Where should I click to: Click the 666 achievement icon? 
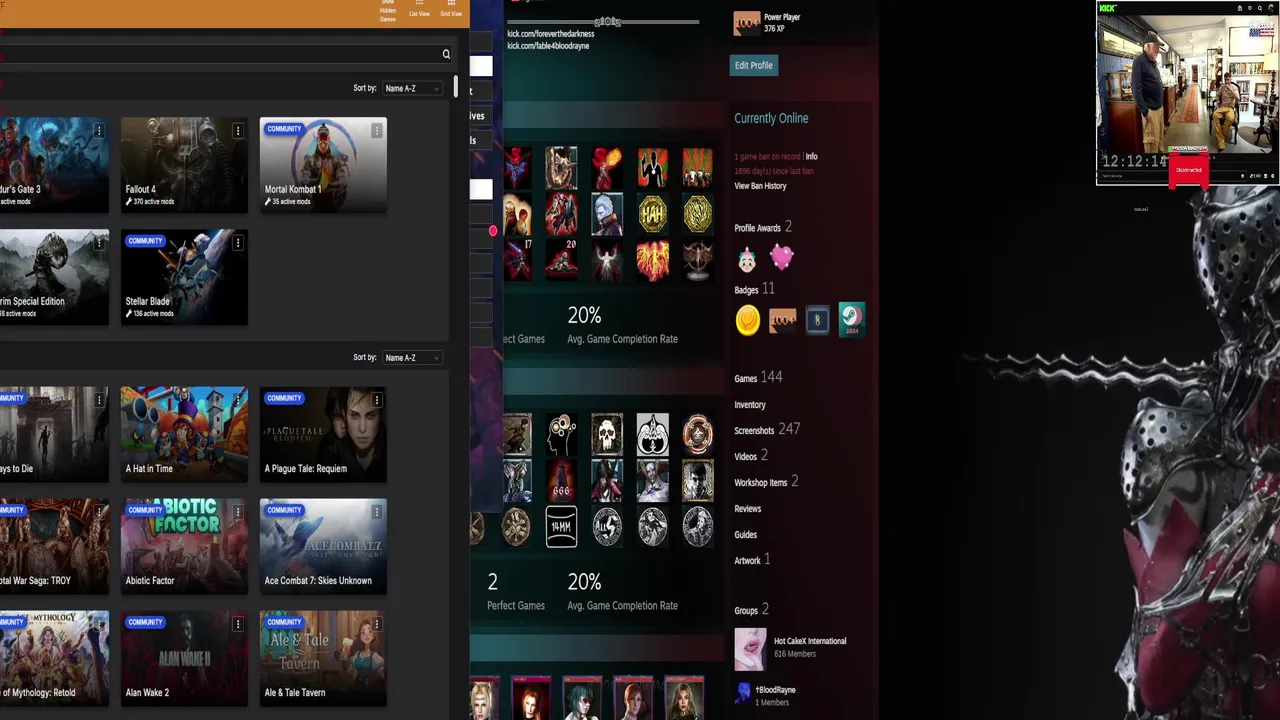(561, 481)
